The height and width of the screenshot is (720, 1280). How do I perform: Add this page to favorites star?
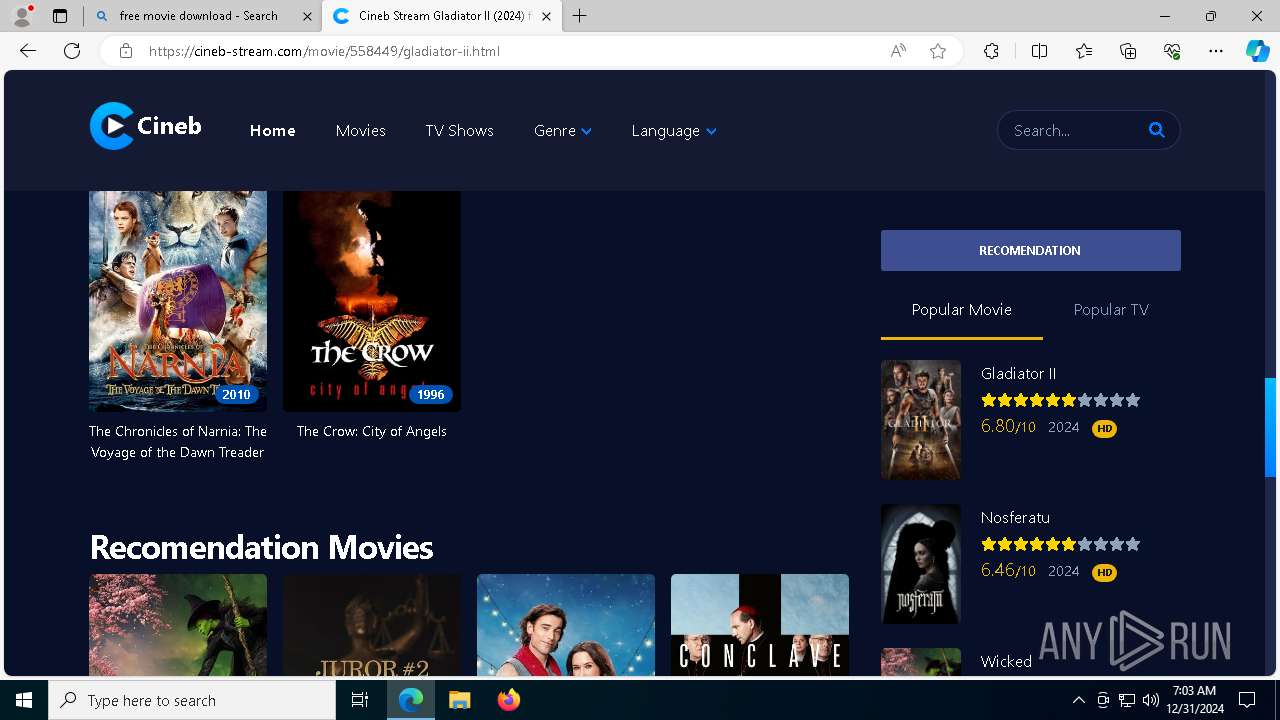tap(938, 51)
